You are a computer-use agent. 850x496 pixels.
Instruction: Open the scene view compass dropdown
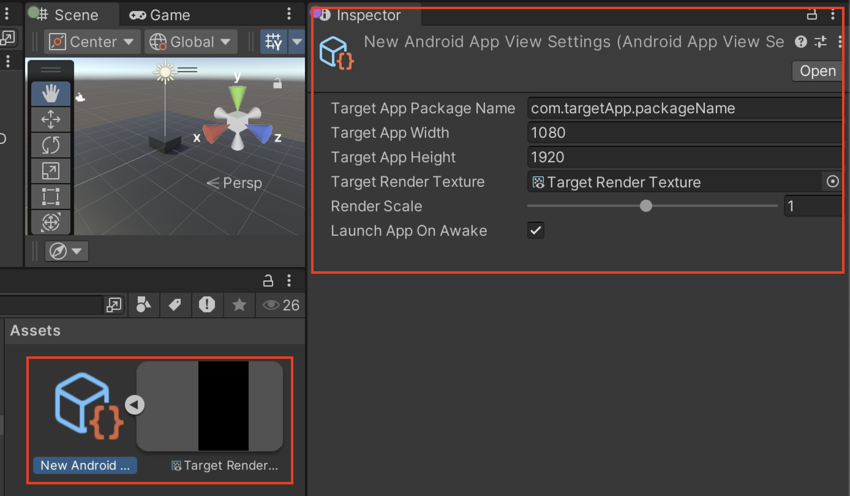tap(66, 251)
